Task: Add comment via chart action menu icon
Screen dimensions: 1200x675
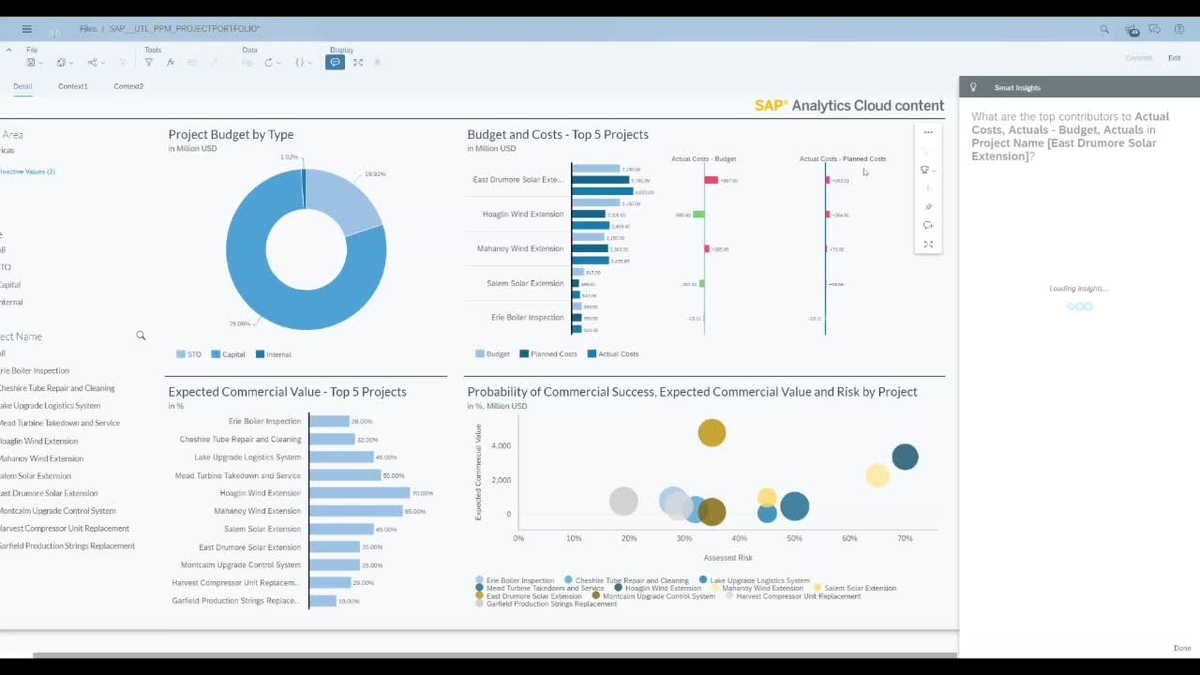Action: tap(928, 225)
